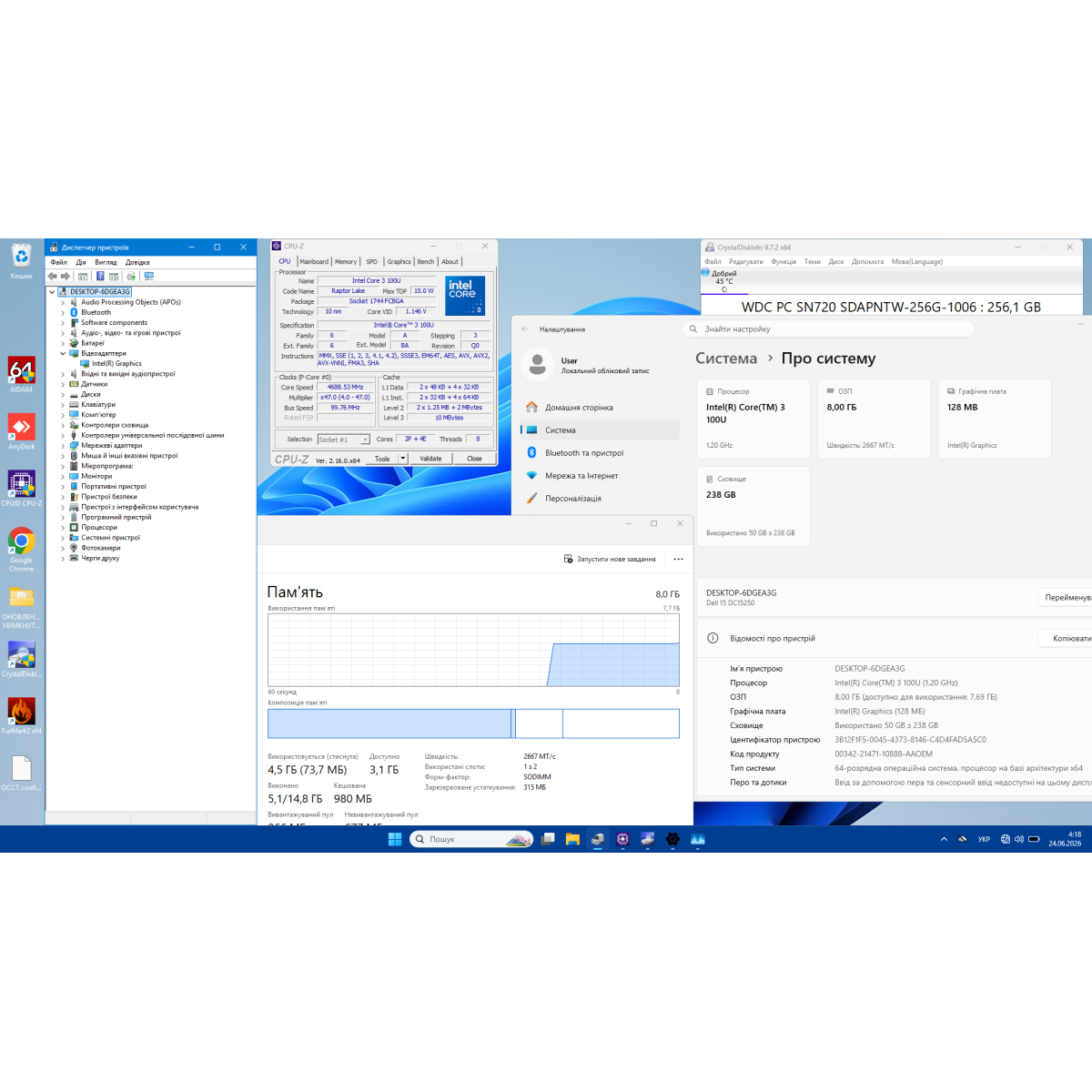The image size is (1092, 1092).
Task: Open the Recycle Bin (Кошик) icon
Action: pyautogui.click(x=22, y=261)
